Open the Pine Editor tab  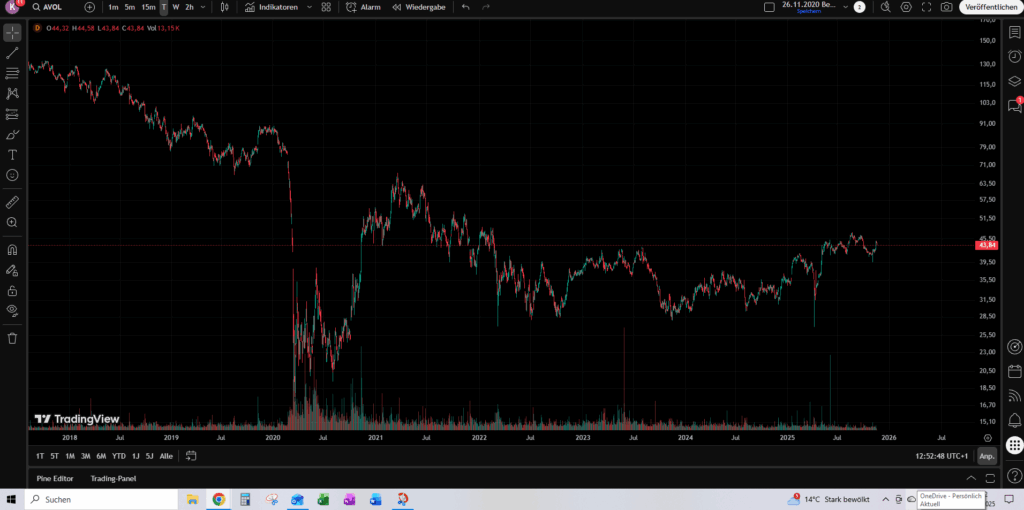point(55,478)
